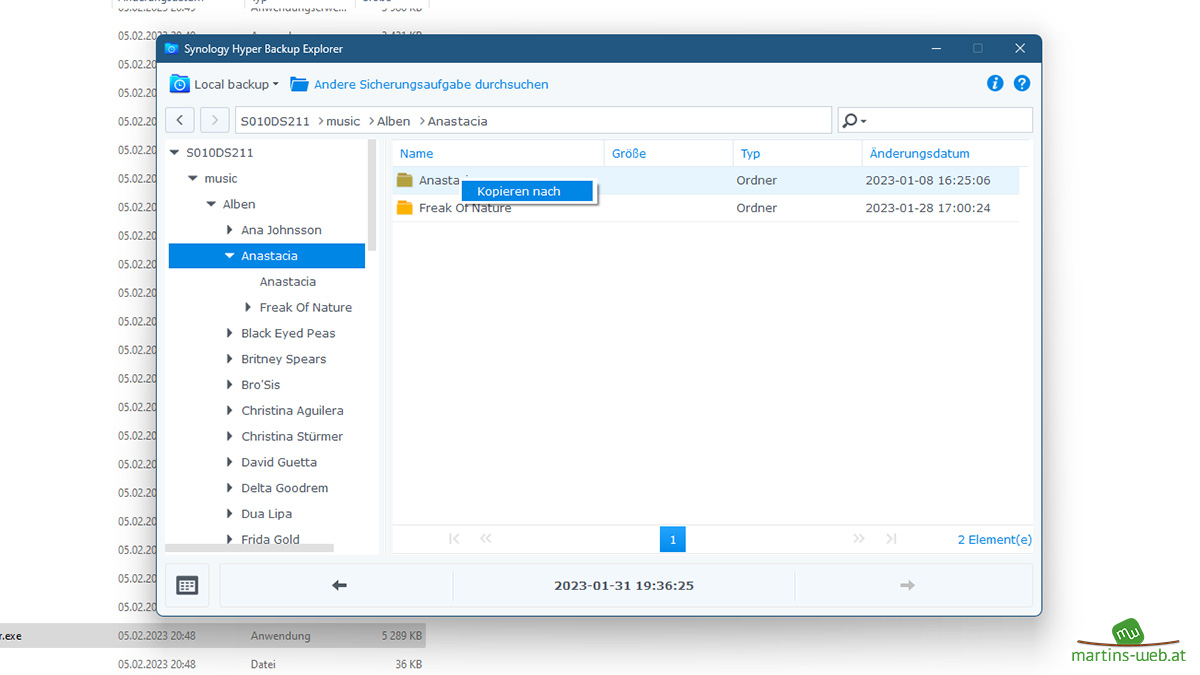Select Anastacia subfolder in tree
This screenshot has height=675, width=1200.
tap(288, 282)
